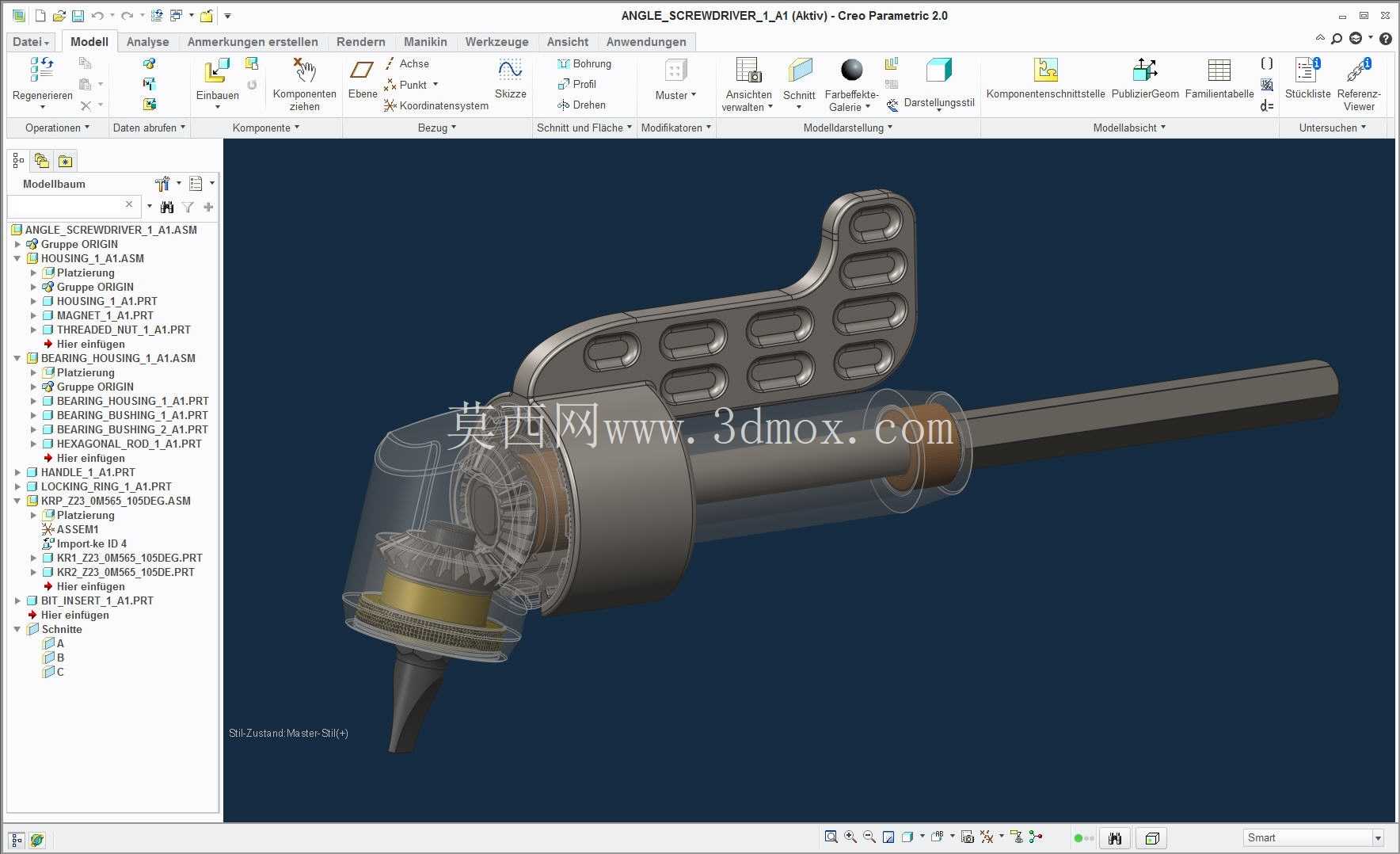Click the Koordinatensystem tool
1400x854 pixels.
[436, 105]
